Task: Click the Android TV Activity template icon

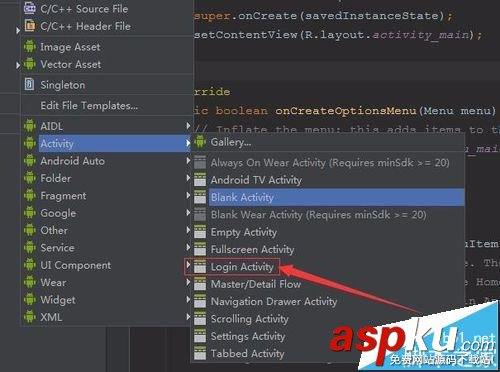Action: click(200, 180)
